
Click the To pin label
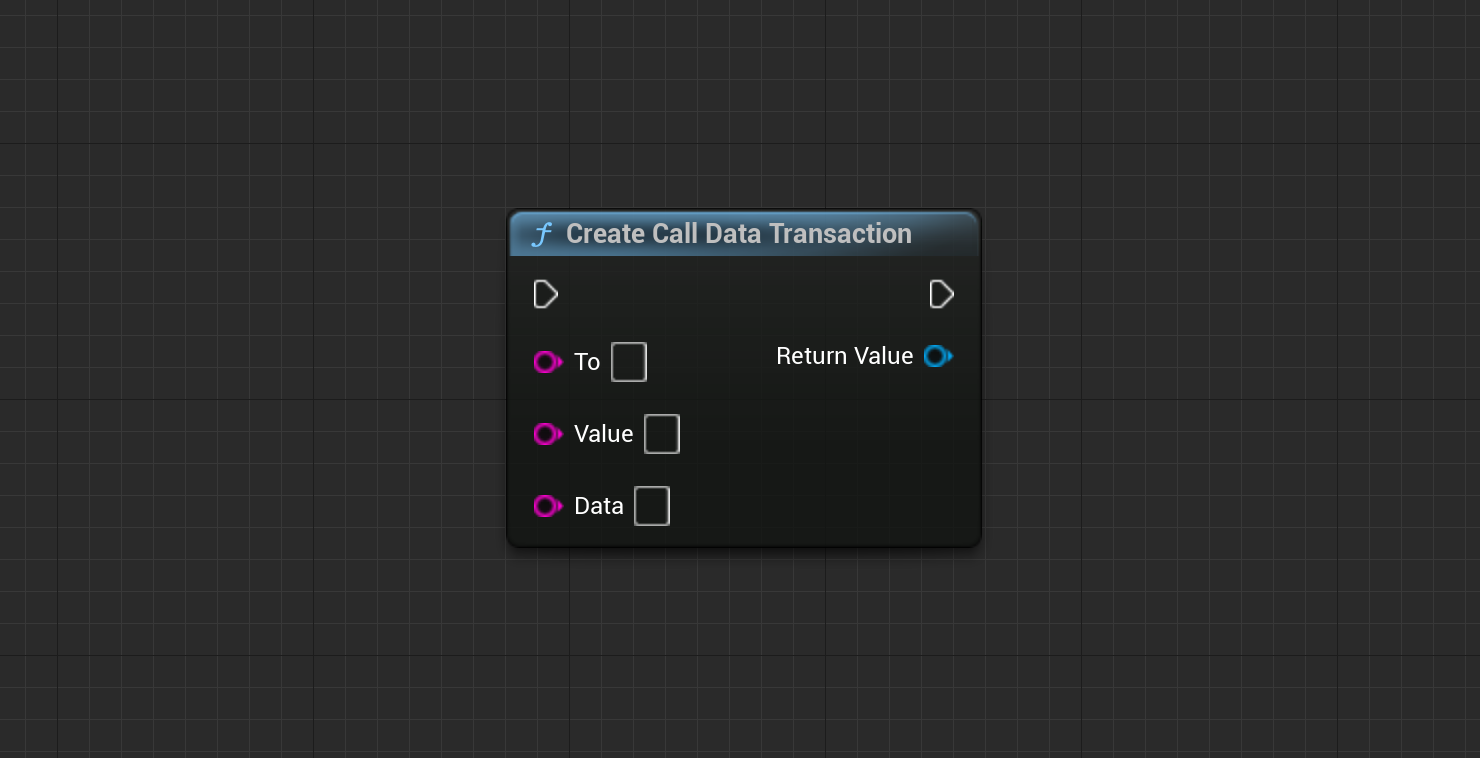587,362
